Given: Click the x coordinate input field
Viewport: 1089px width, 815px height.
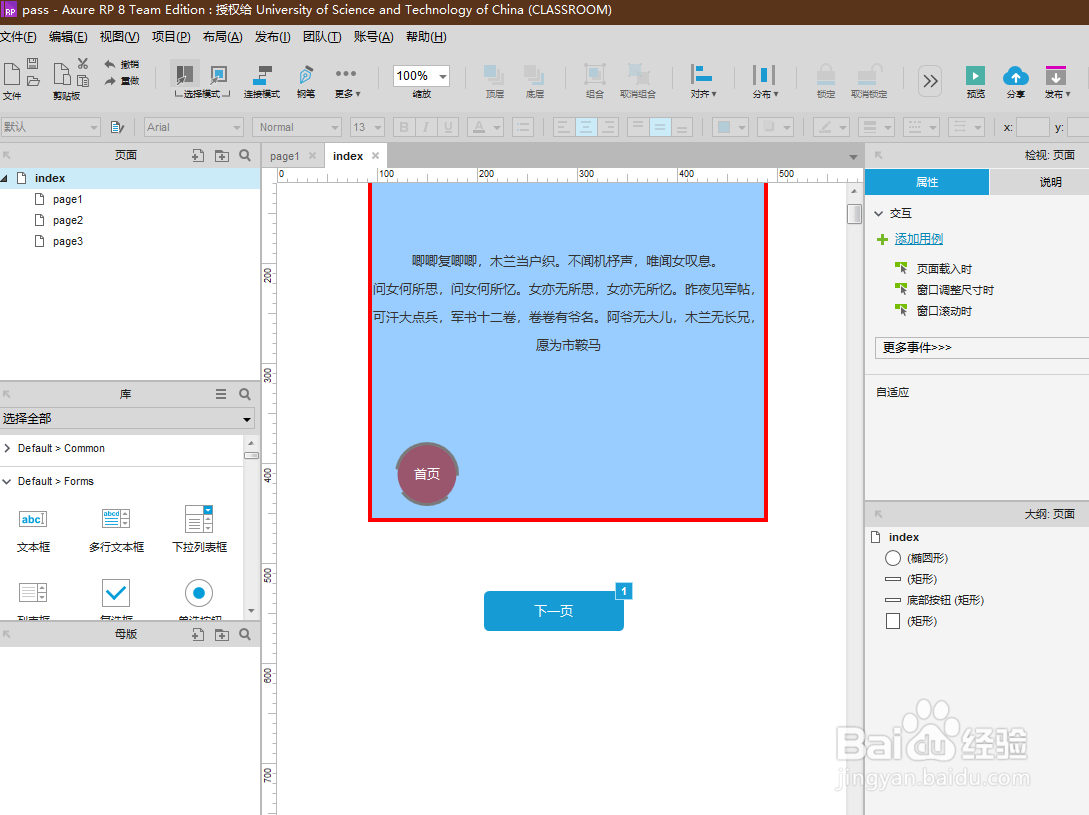Looking at the screenshot, I should click(x=1032, y=127).
